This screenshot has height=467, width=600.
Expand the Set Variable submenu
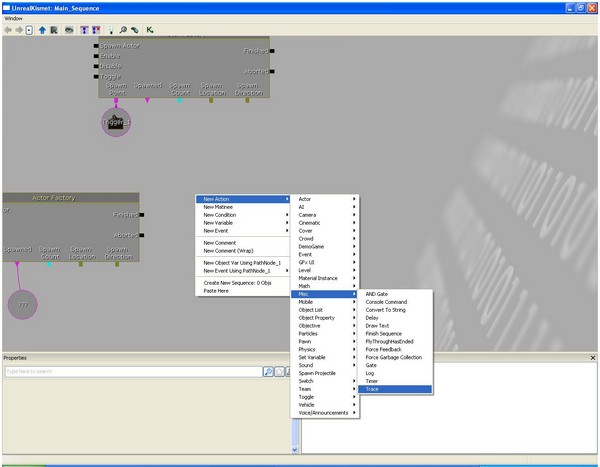click(324, 357)
